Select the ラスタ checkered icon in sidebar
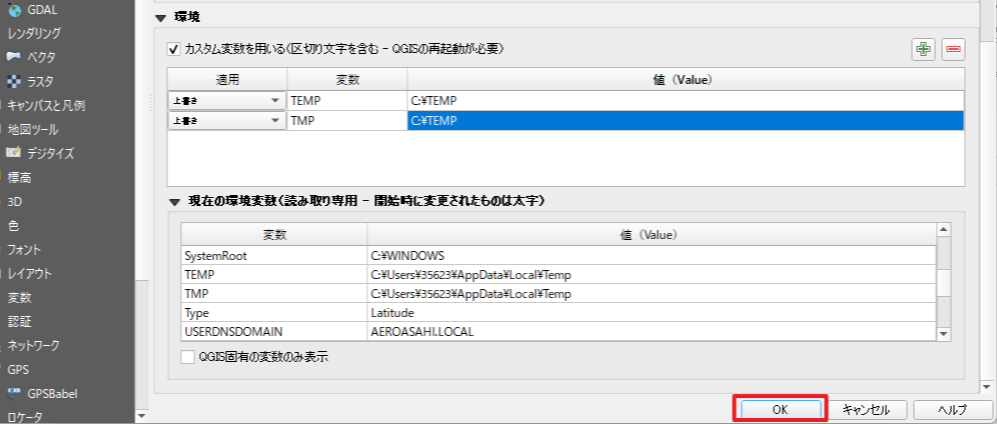The image size is (997, 424). tap(15, 81)
